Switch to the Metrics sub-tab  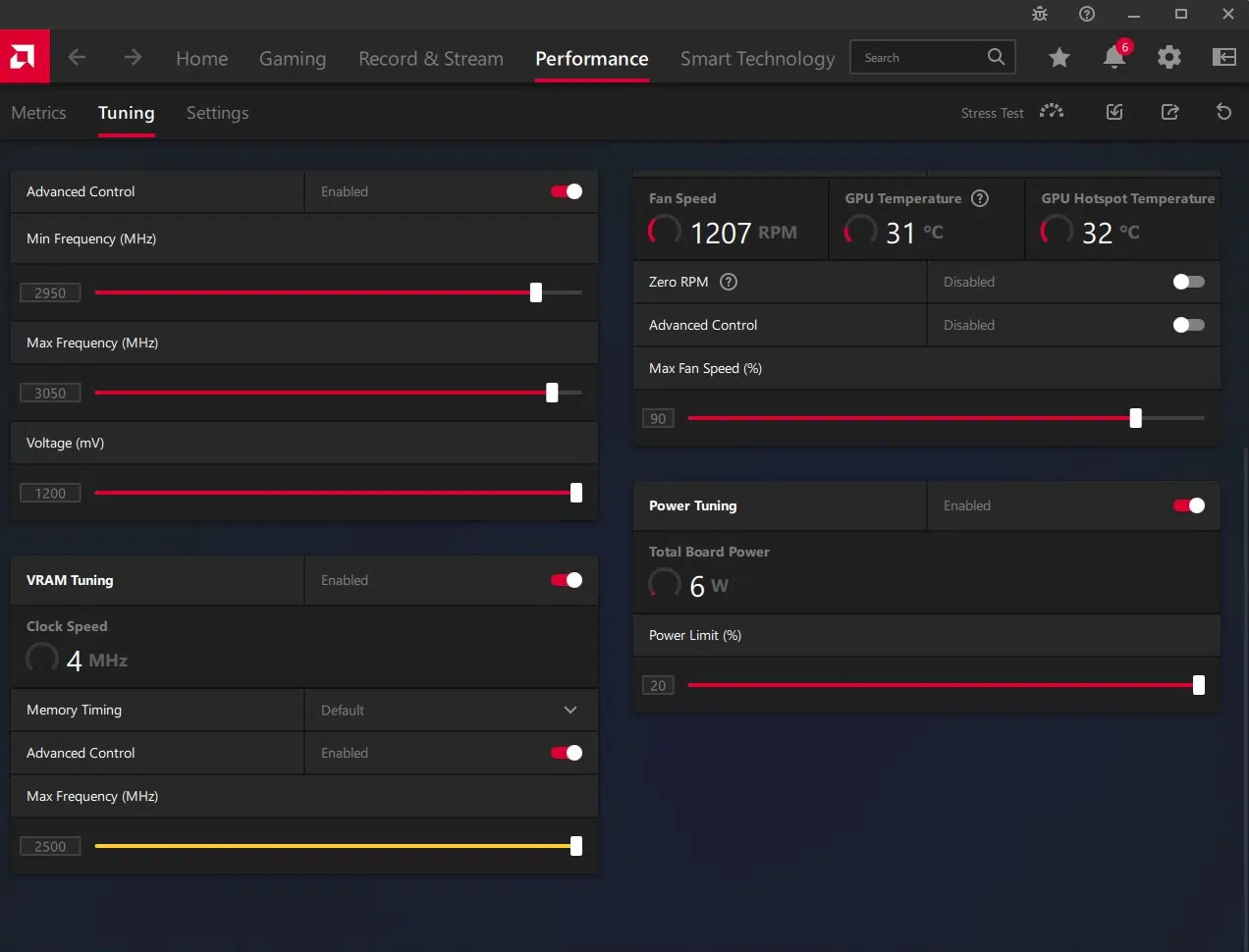pos(39,113)
